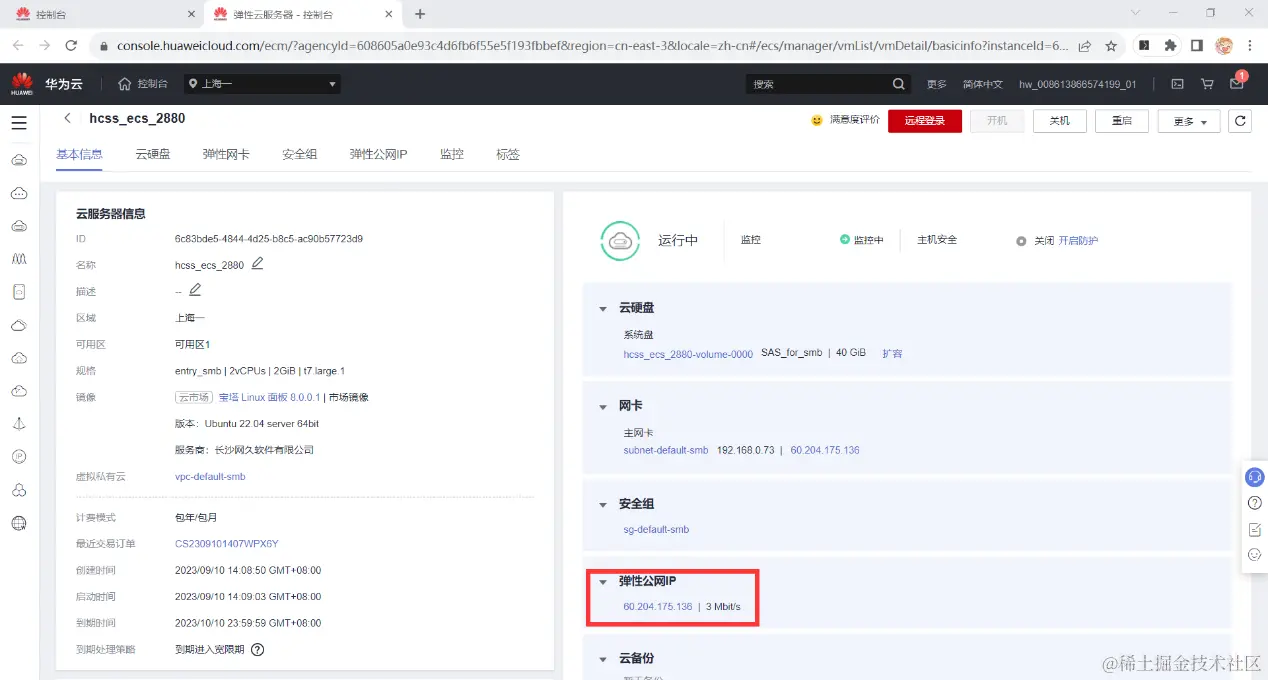This screenshot has height=680, width=1268.
Task: Switch to the 监控 tab
Action: [452, 154]
